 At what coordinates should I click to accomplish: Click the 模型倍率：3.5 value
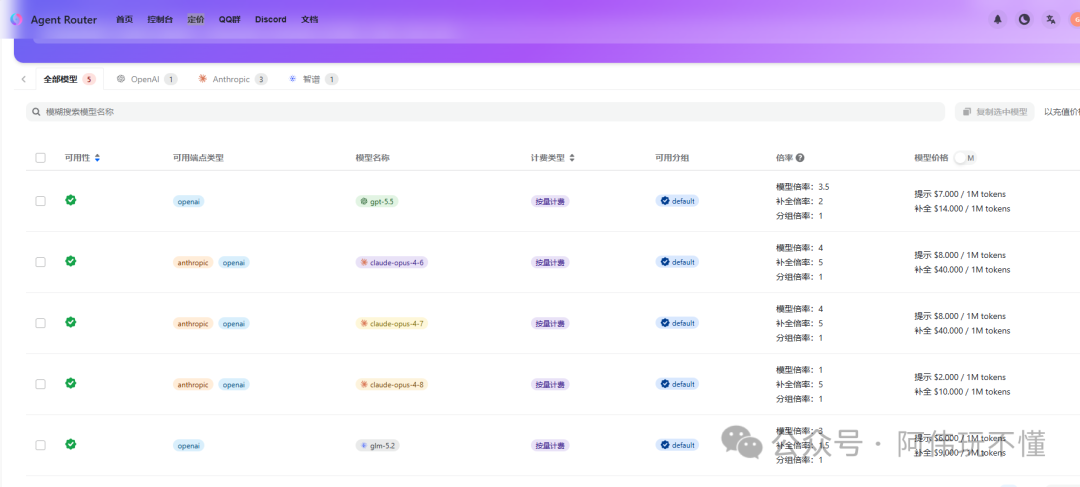click(x=802, y=187)
